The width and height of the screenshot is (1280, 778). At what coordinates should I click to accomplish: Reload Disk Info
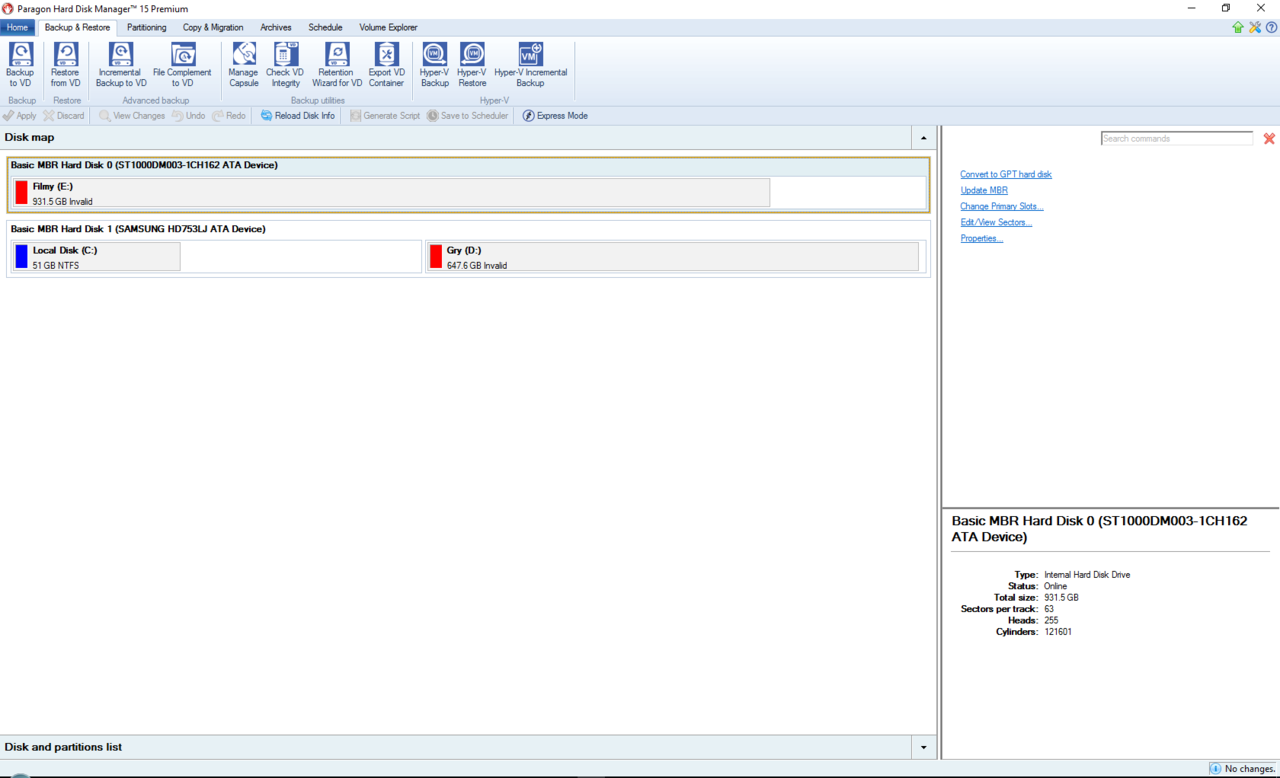(x=298, y=116)
